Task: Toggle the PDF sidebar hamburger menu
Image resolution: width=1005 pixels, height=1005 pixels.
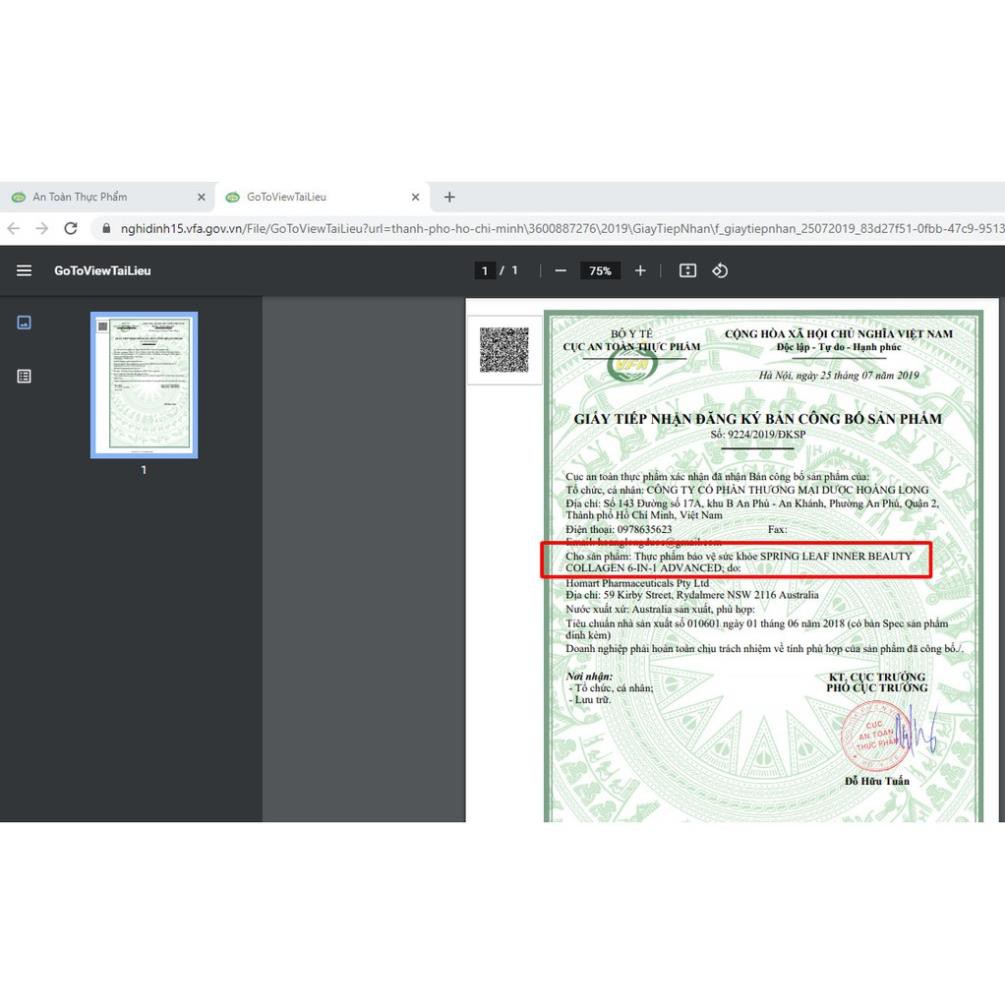Action: [x=24, y=271]
